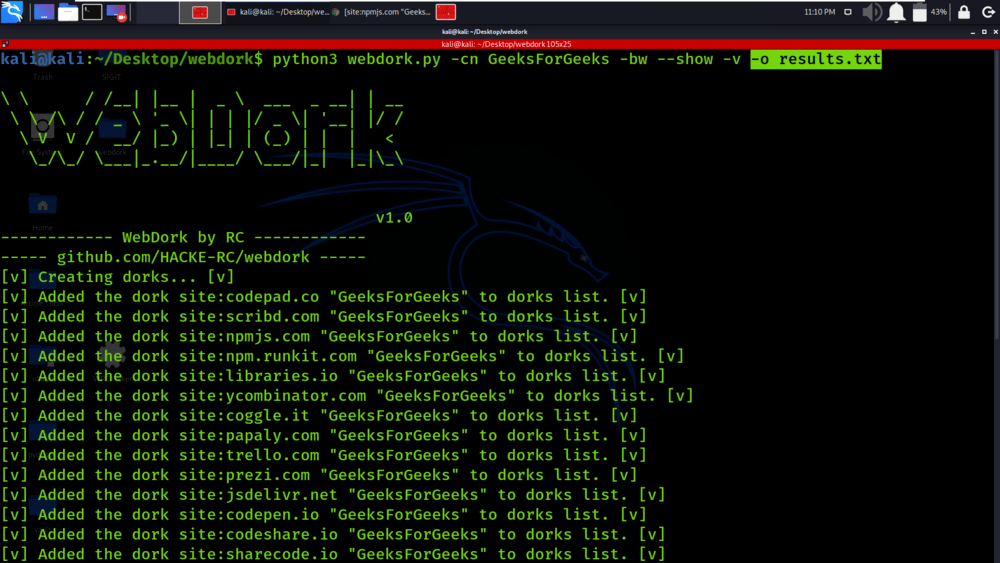1000x563 pixels.
Task: Launch terminal emulator from panel
Action: [92, 12]
